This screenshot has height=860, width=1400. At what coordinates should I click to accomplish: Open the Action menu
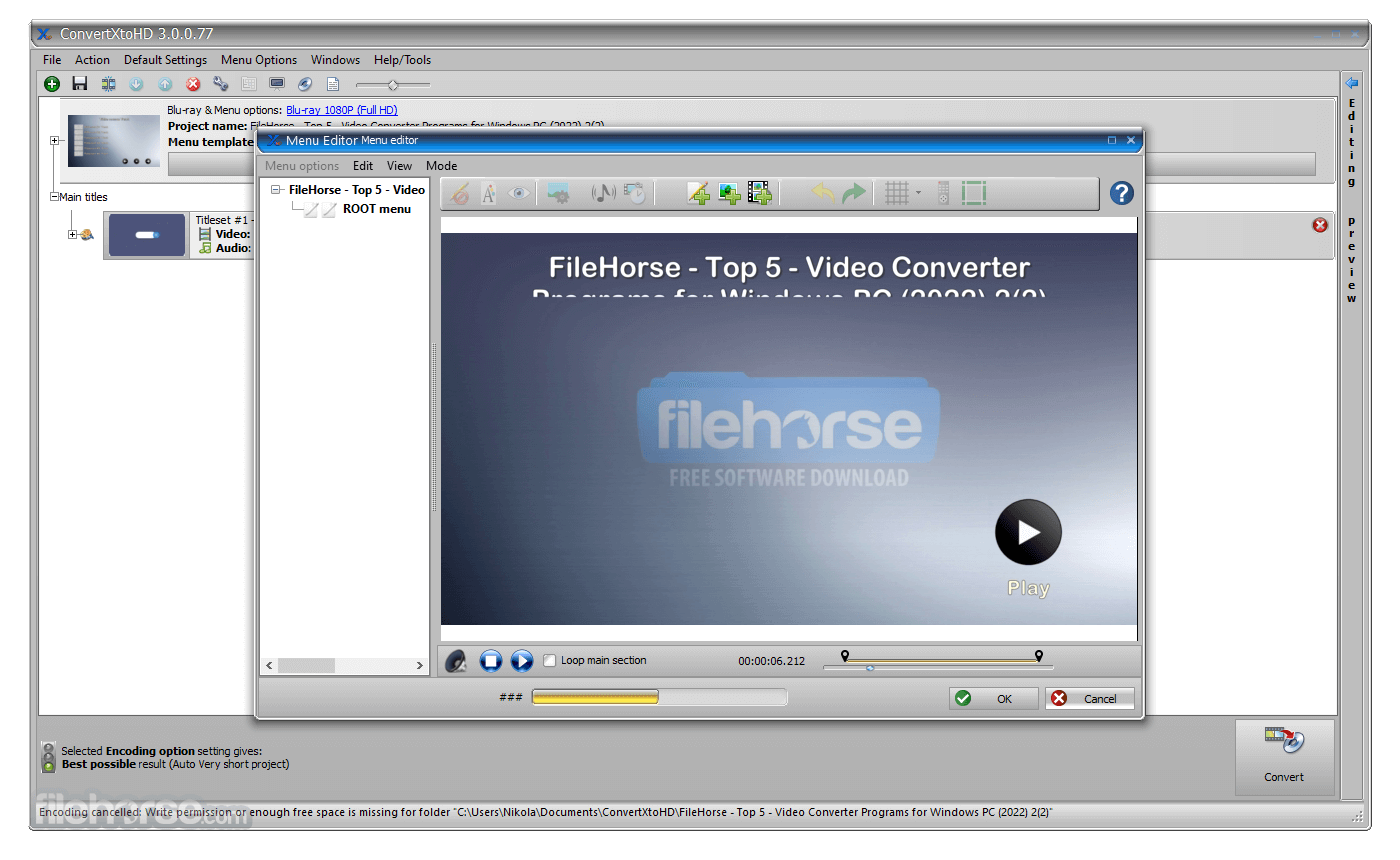92,60
